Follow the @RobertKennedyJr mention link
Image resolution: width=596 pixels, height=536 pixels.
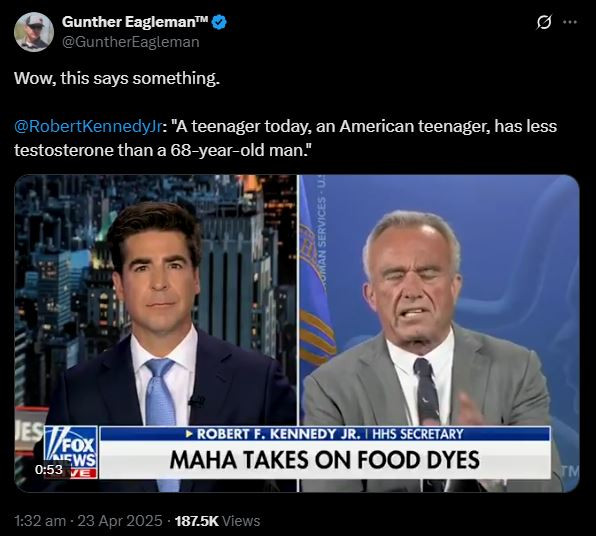point(89,126)
